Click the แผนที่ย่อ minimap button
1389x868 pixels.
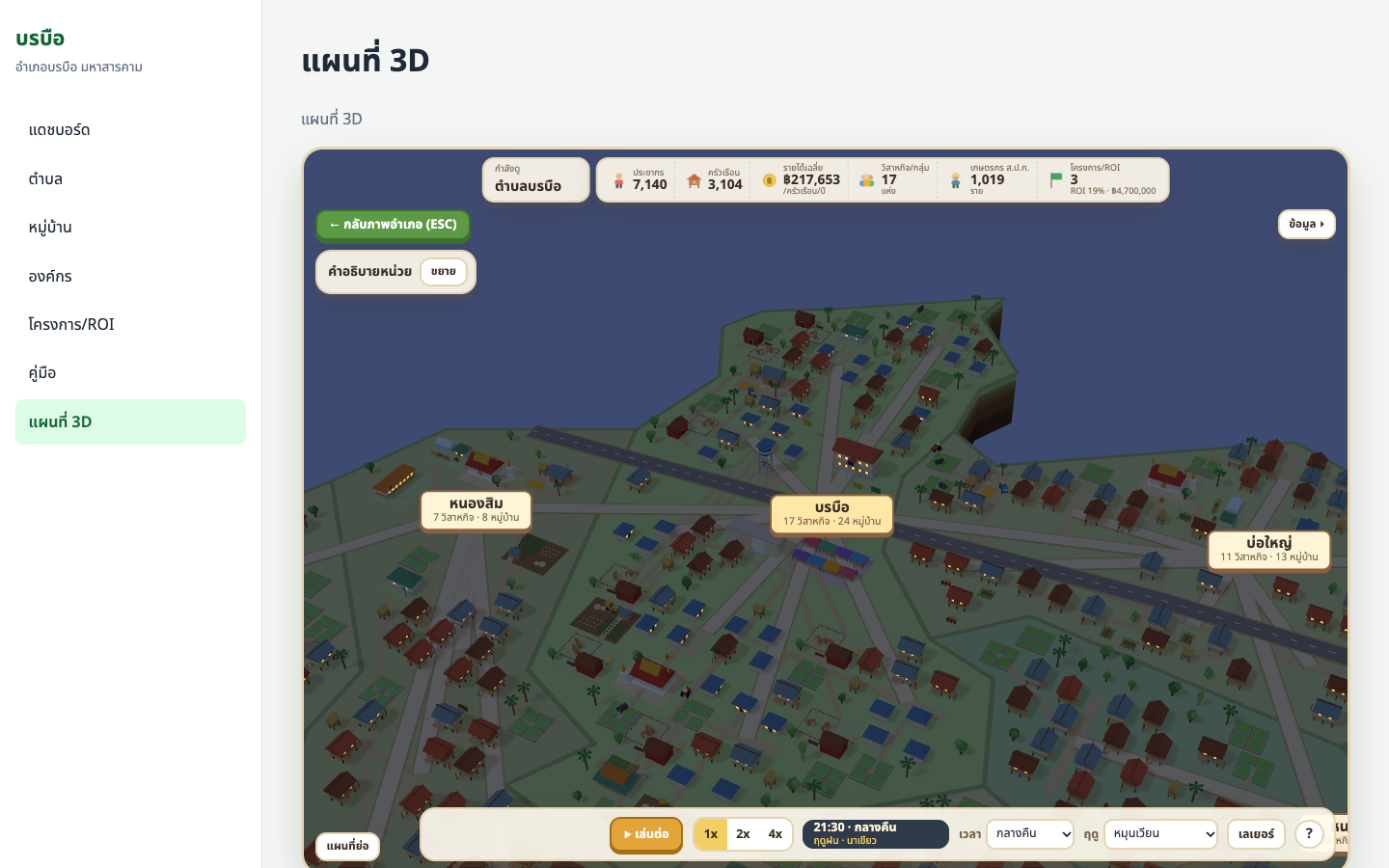(347, 846)
